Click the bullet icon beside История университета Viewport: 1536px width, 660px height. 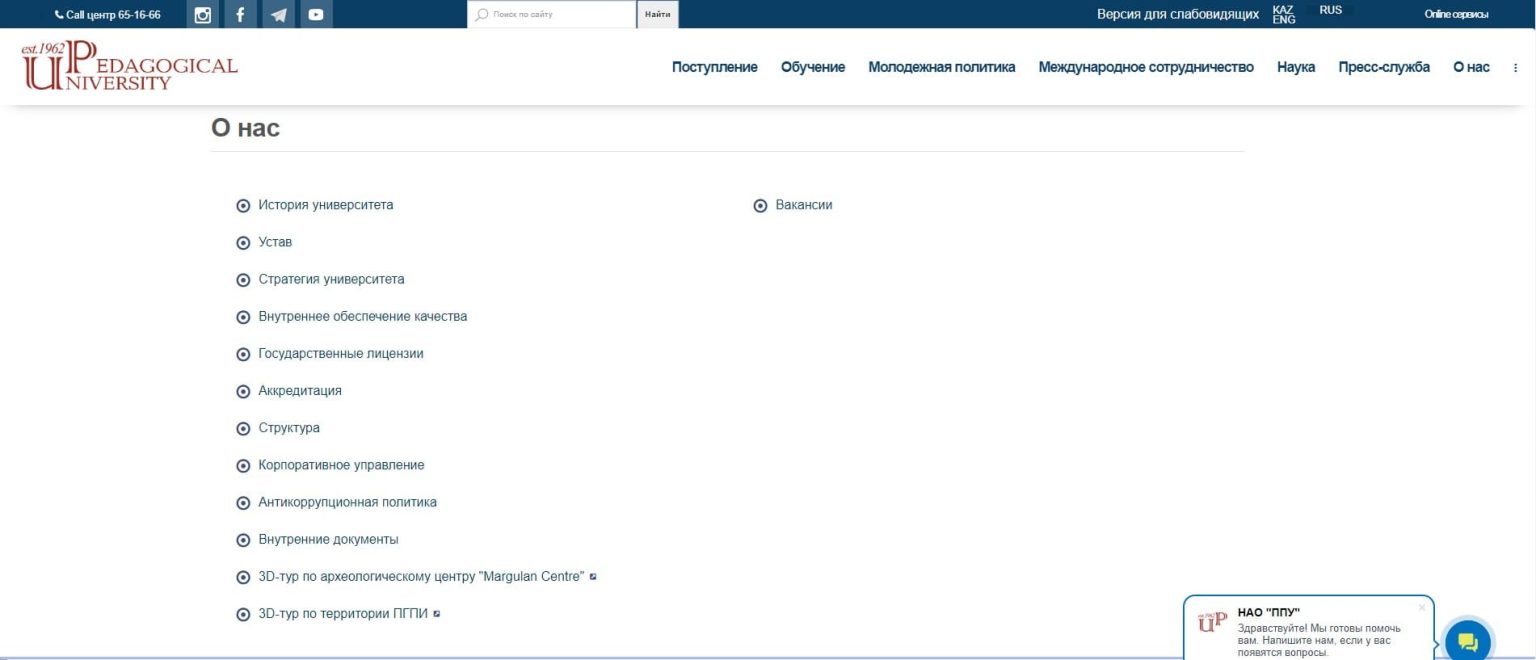(243, 206)
